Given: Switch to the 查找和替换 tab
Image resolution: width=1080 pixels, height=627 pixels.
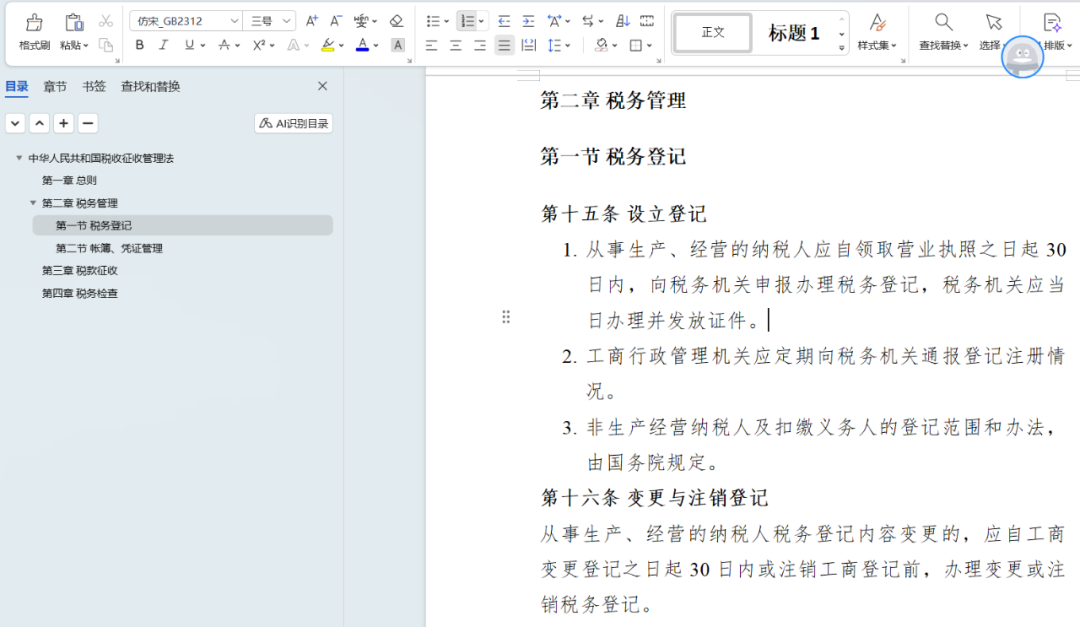Looking at the screenshot, I should click(150, 87).
